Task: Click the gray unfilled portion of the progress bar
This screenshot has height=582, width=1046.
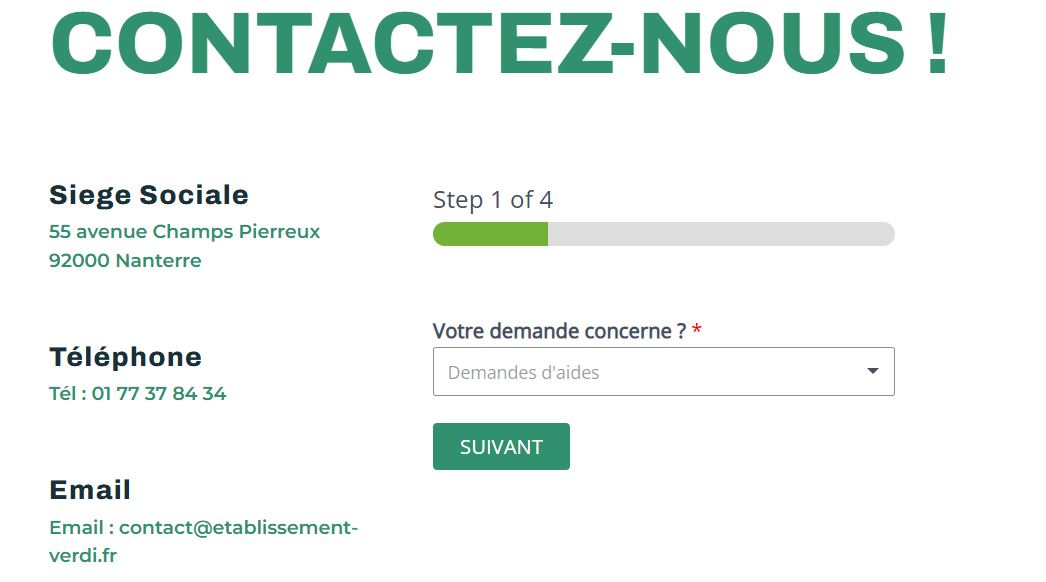Action: pyautogui.click(x=720, y=234)
